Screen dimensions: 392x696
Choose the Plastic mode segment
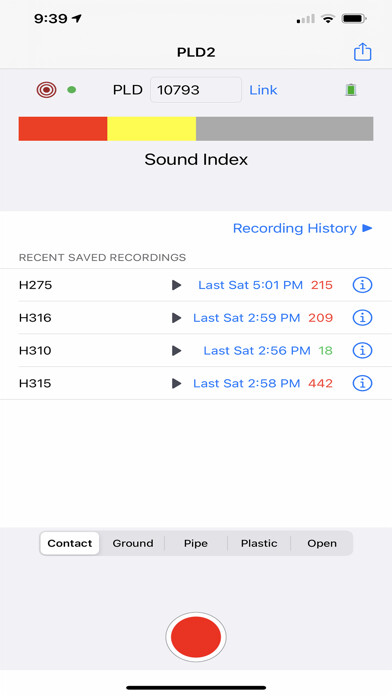pyautogui.click(x=259, y=543)
